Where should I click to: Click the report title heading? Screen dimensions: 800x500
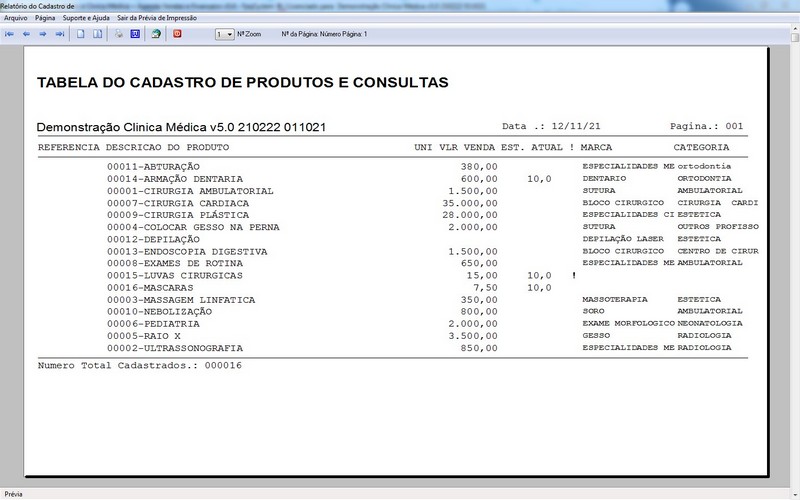(242, 83)
